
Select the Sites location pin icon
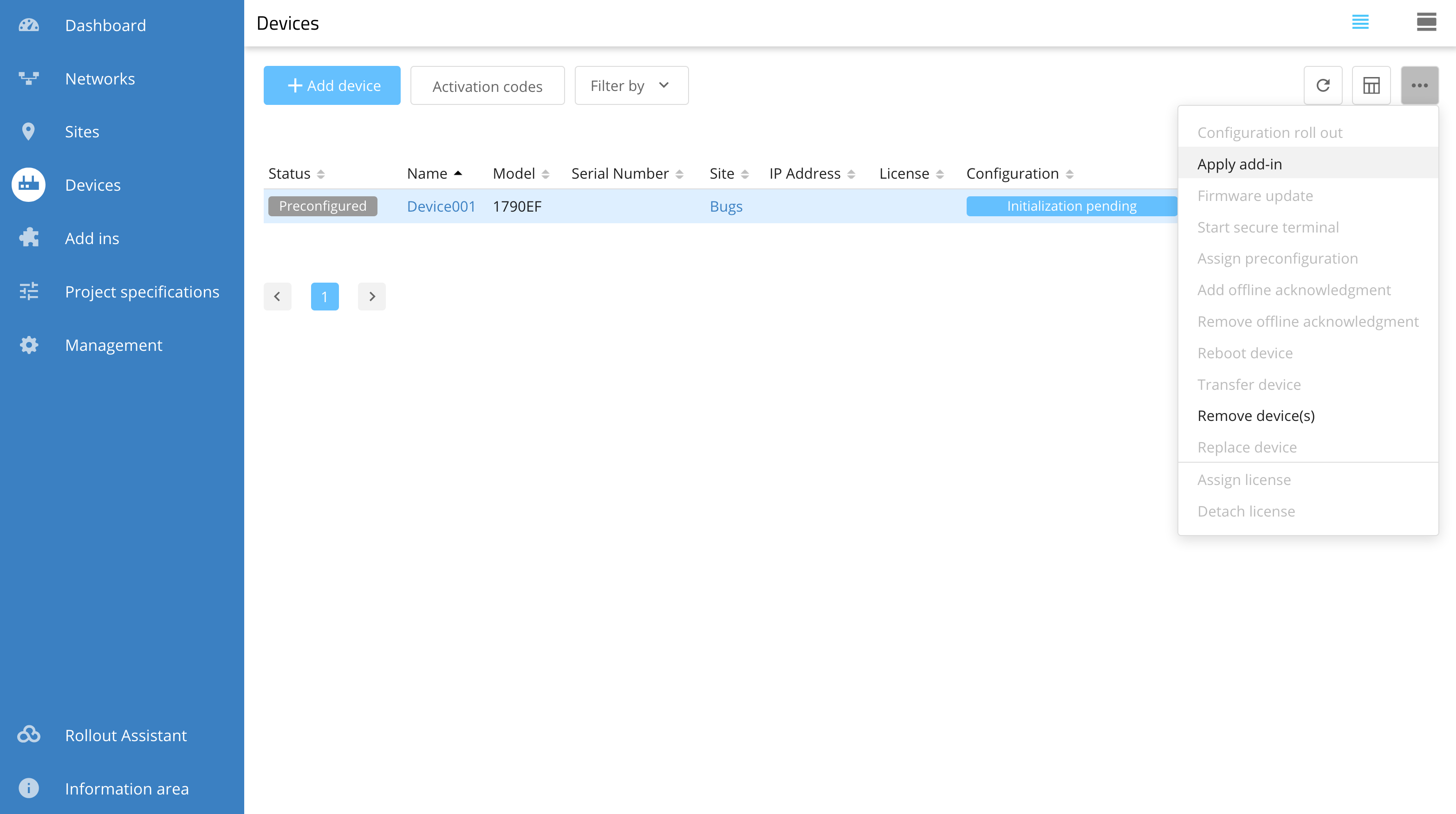coord(28,132)
